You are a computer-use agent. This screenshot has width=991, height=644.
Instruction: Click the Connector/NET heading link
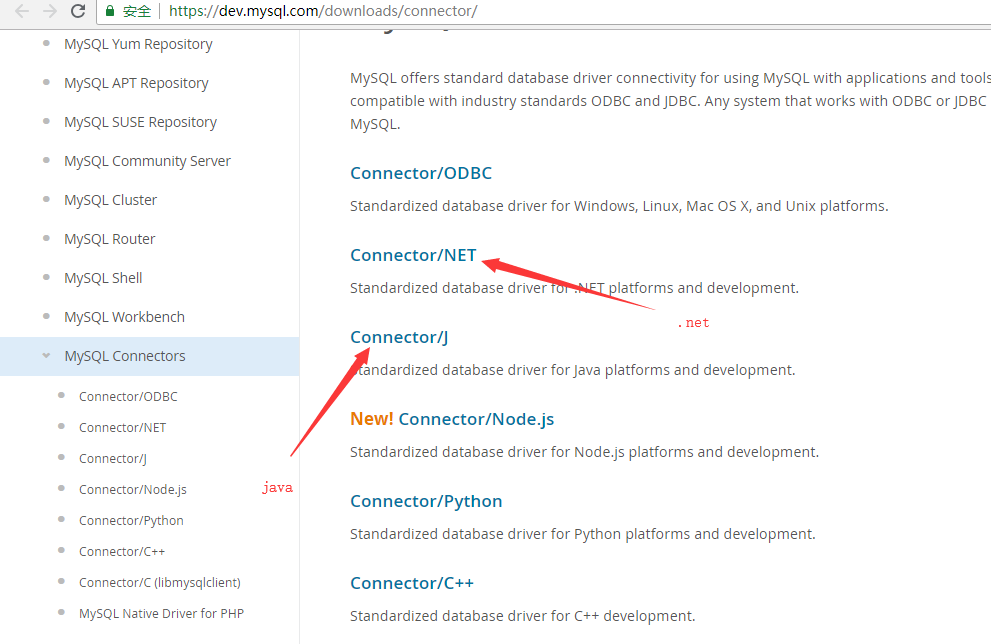click(413, 255)
